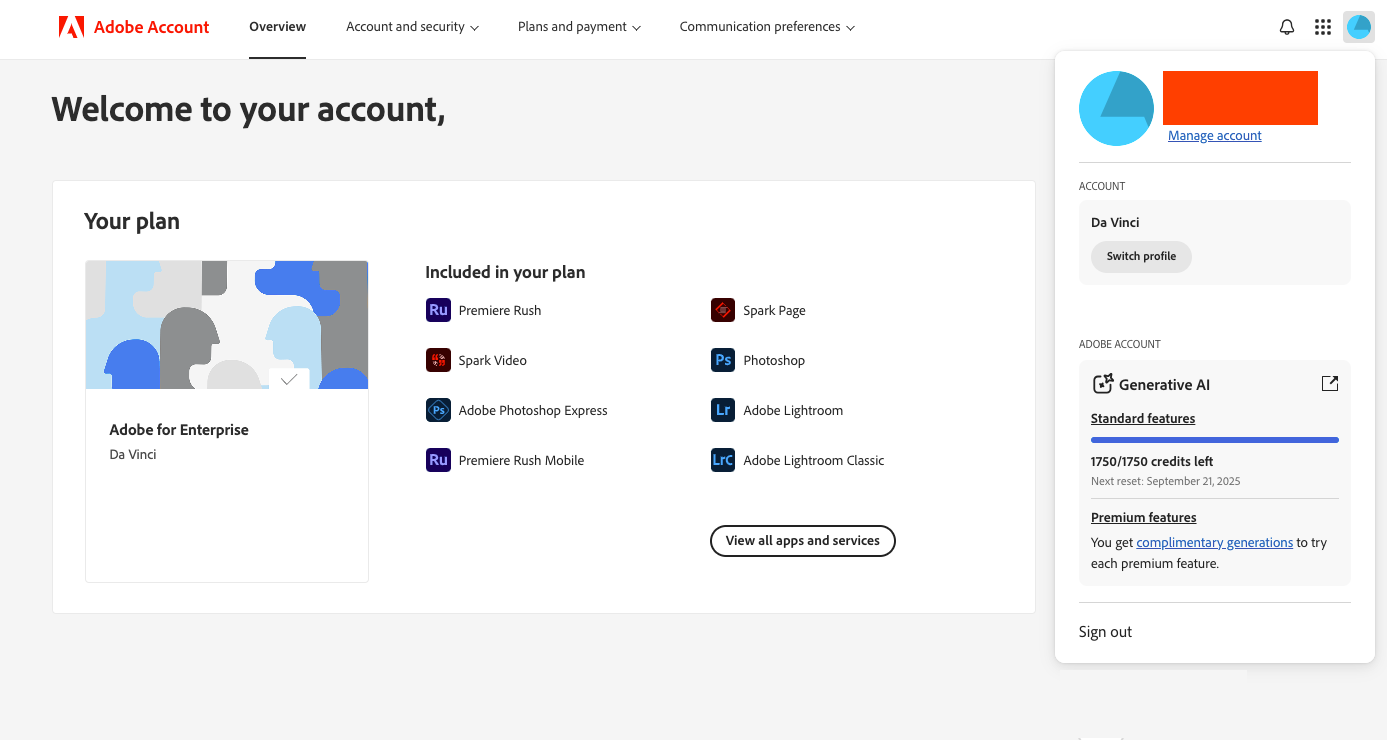Click the Adobe Account title
Viewport: 1387px width, 740px height.
[152, 27]
